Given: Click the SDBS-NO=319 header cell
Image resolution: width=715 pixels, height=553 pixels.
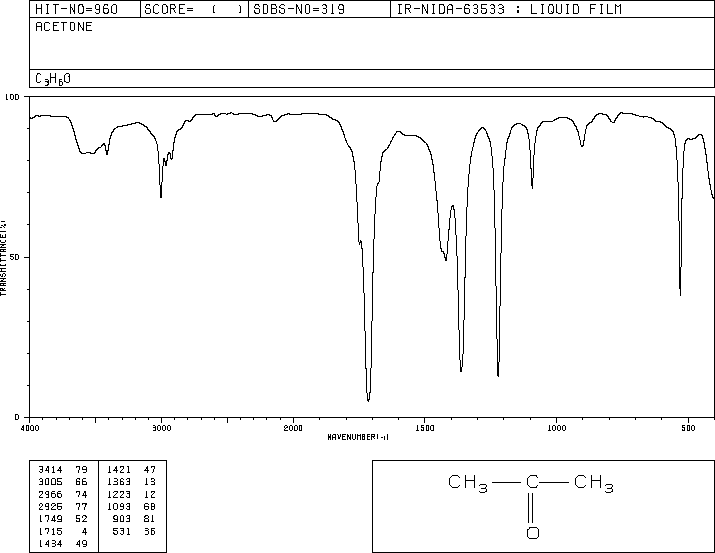Looking at the screenshot, I should point(319,9).
